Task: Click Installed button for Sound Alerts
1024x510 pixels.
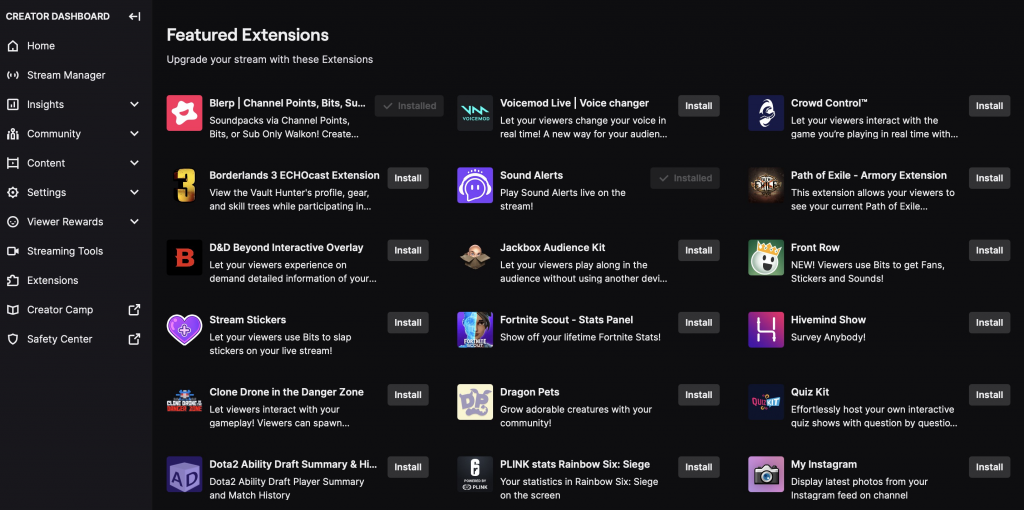Action: [x=685, y=178]
